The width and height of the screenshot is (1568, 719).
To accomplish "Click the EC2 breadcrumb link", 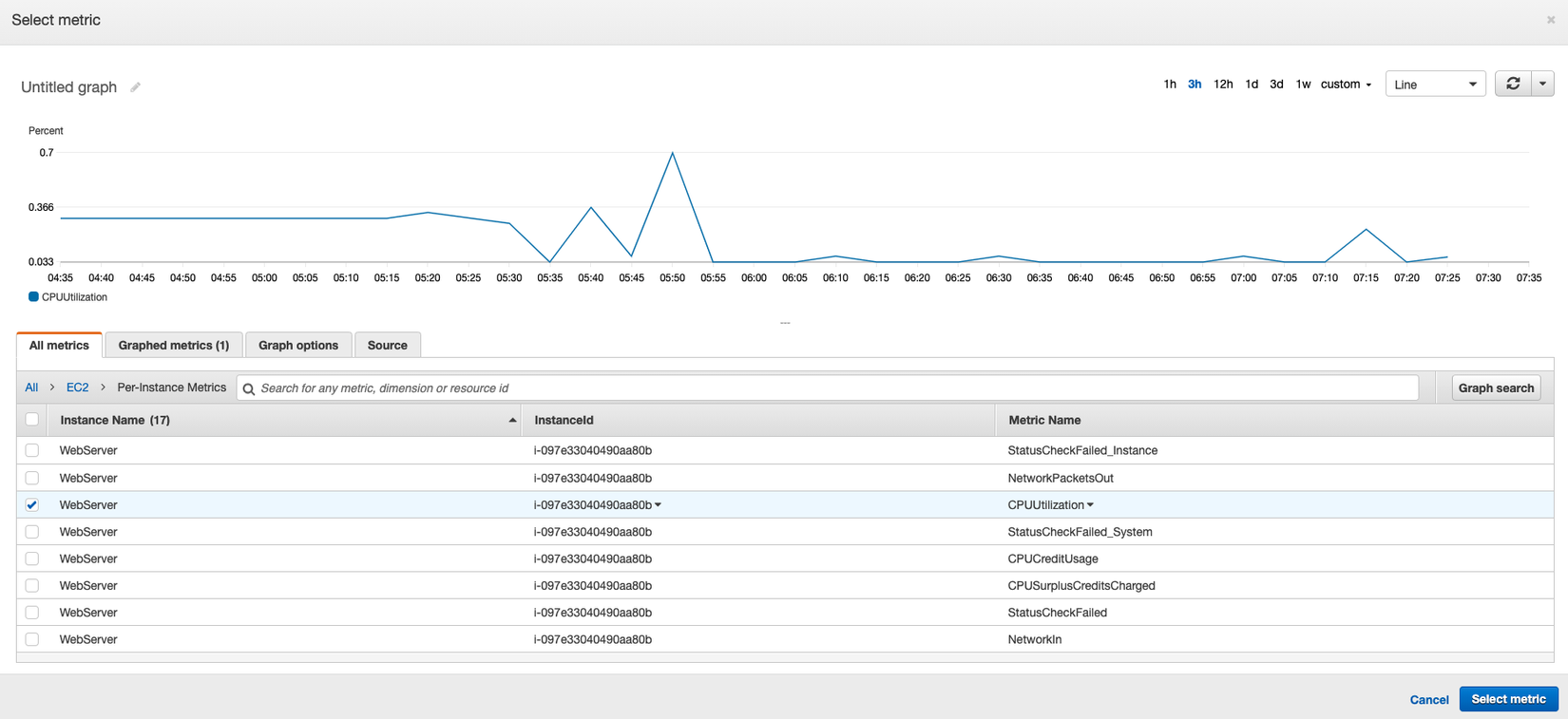I will click(x=77, y=388).
